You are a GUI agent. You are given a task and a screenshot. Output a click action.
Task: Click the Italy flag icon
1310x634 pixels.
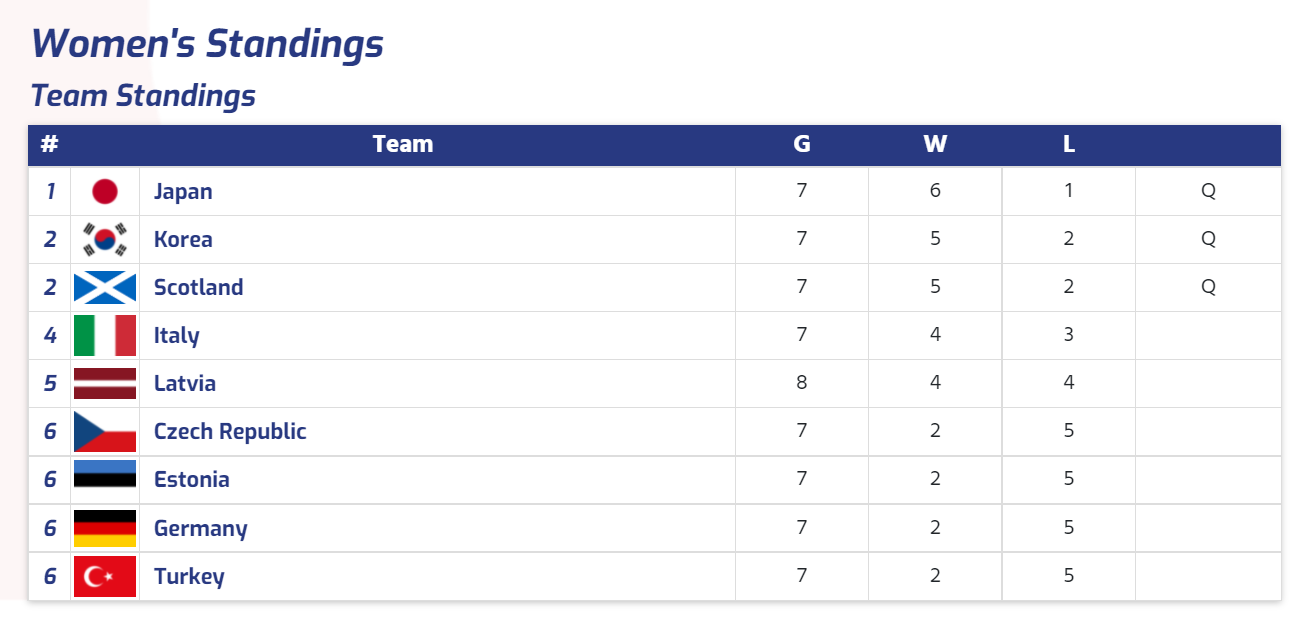tap(105, 335)
